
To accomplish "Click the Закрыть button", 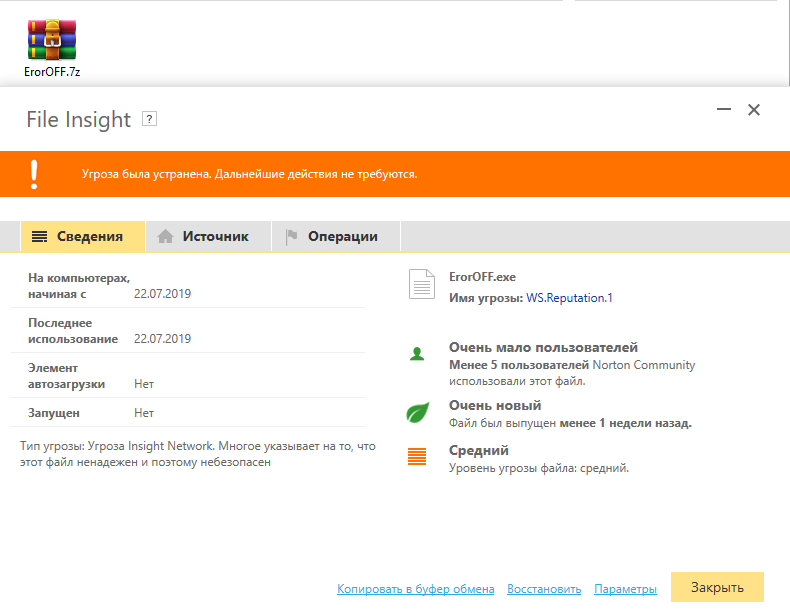I will click(x=717, y=587).
